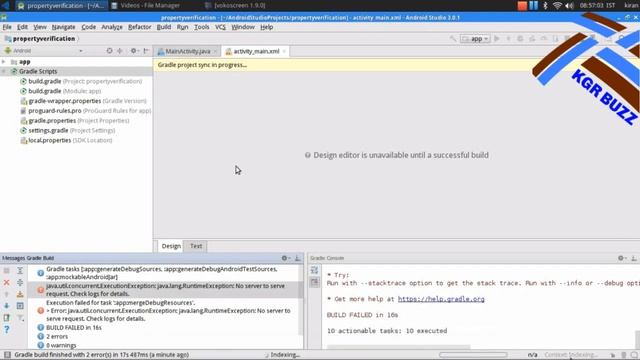The width and height of the screenshot is (640, 360).
Task: Click the blue down arrow next-message icon
Action: pos(7,306)
